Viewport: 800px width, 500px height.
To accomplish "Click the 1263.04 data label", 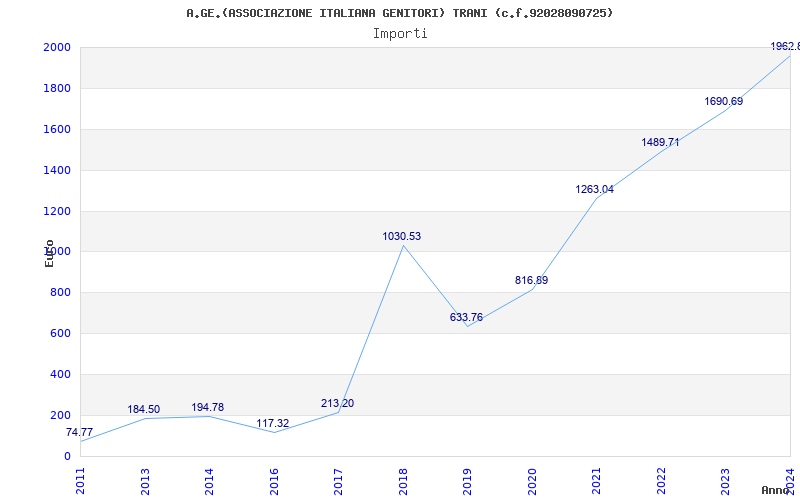I will (x=595, y=190).
